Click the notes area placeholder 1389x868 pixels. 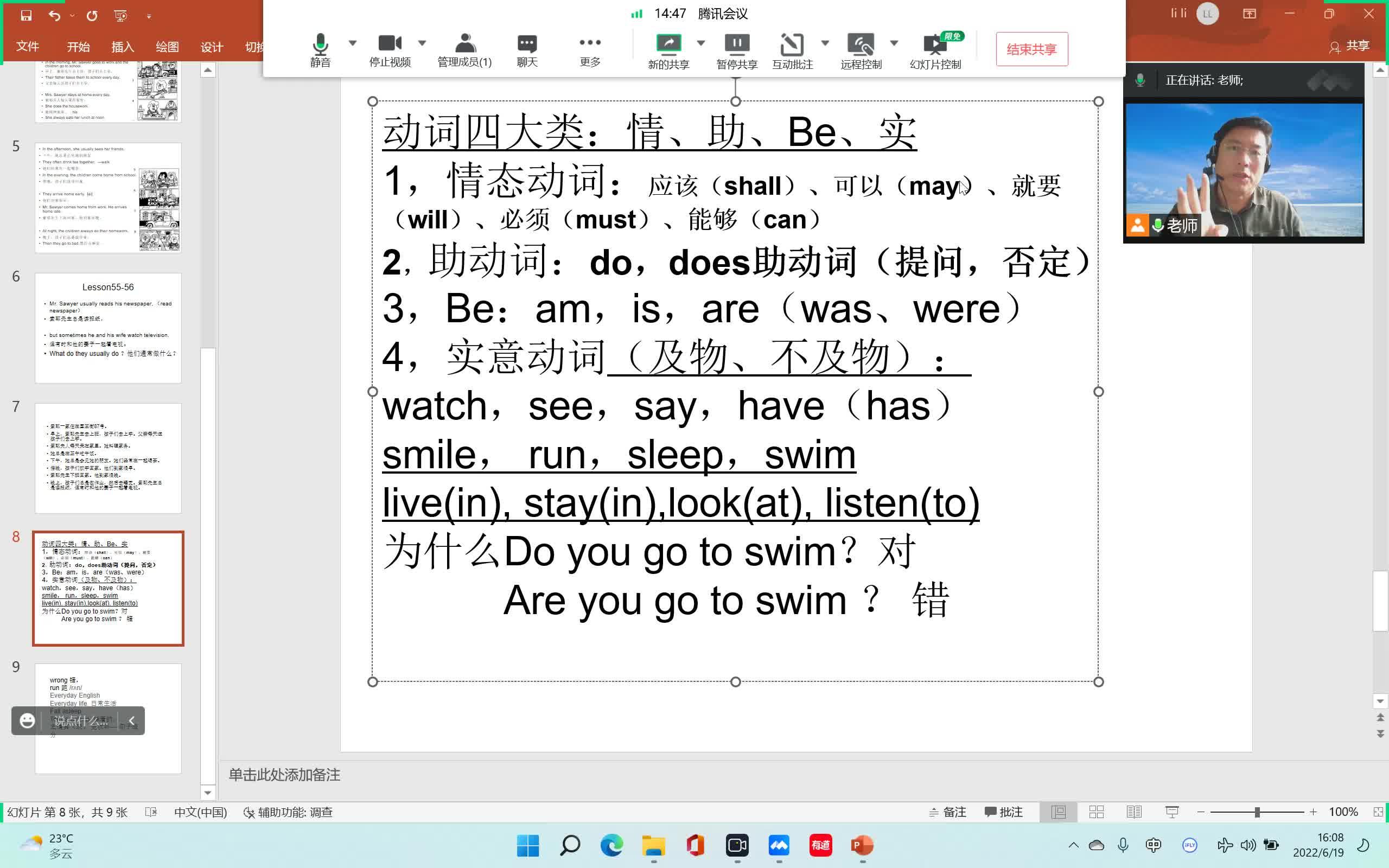(x=285, y=775)
